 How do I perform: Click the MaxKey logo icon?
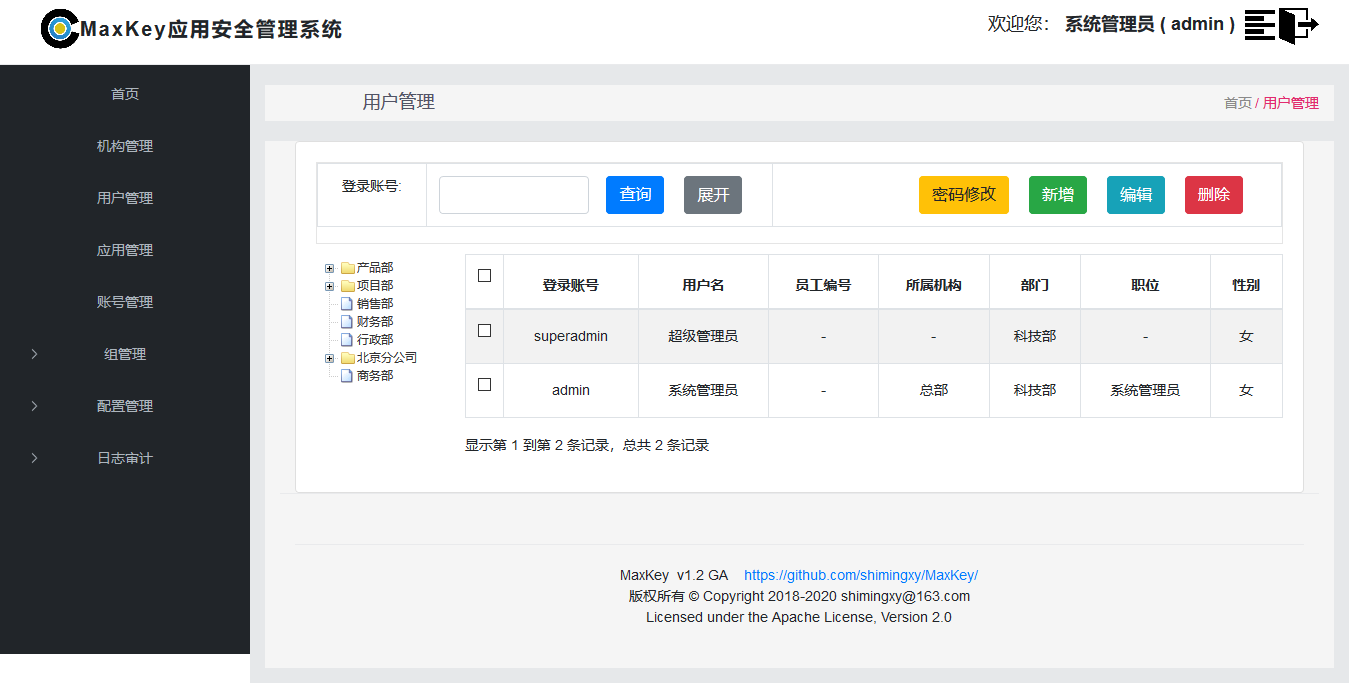point(59,29)
